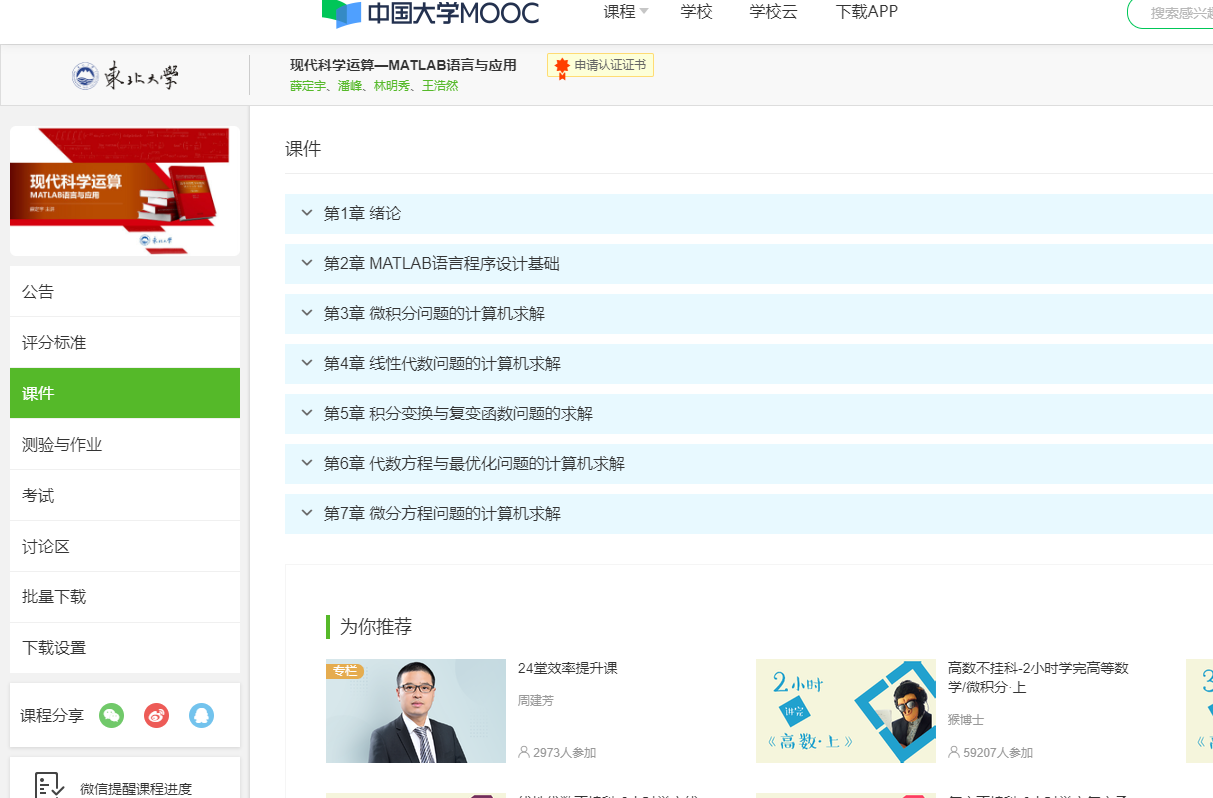Open the 高数不挂科 course thumbnail
The image size is (1213, 798).
tap(846, 711)
